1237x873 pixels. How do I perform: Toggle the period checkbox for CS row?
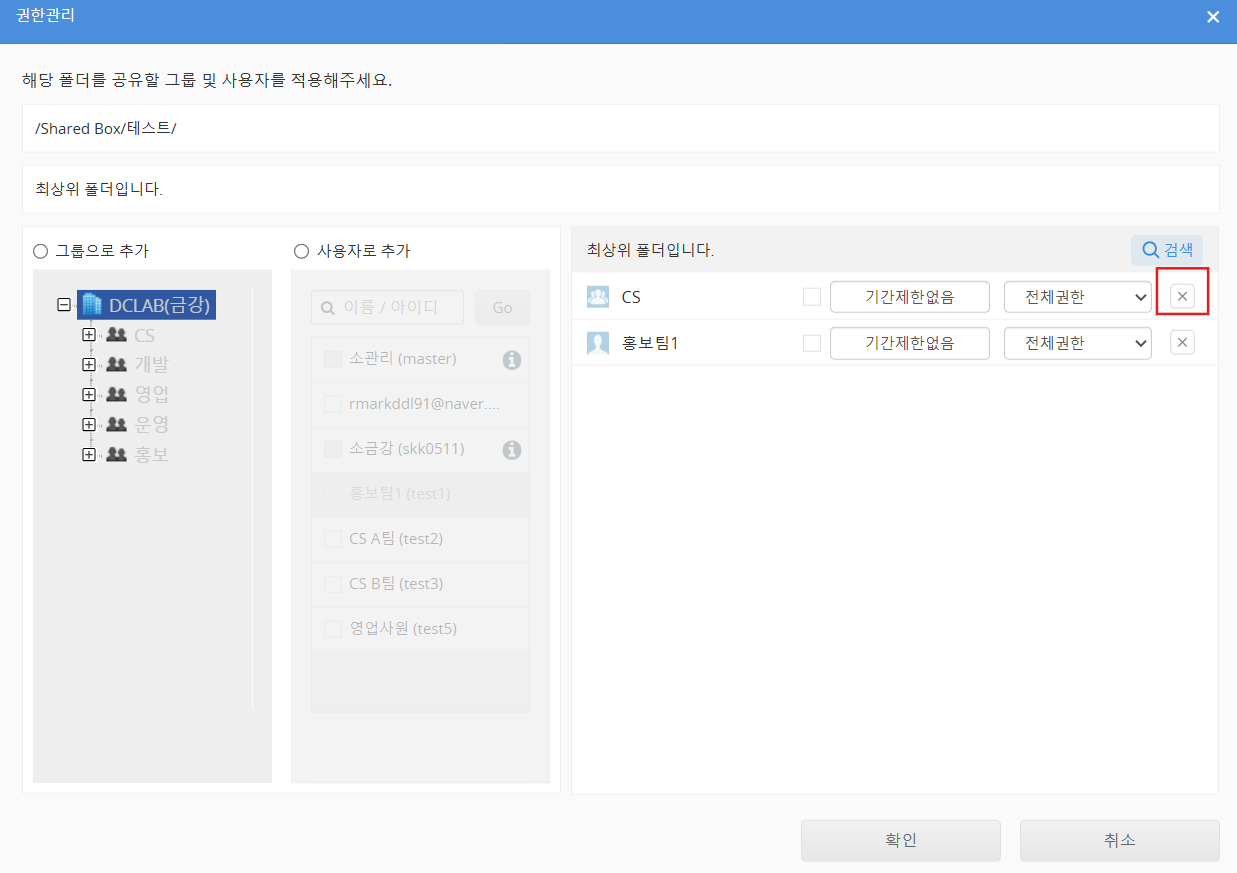[812, 297]
